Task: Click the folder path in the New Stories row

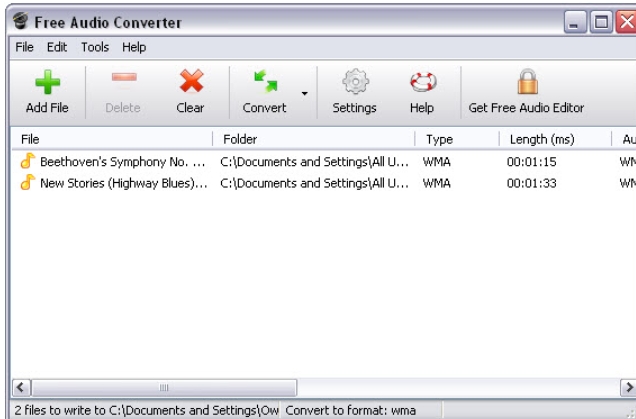Action: tap(314, 183)
